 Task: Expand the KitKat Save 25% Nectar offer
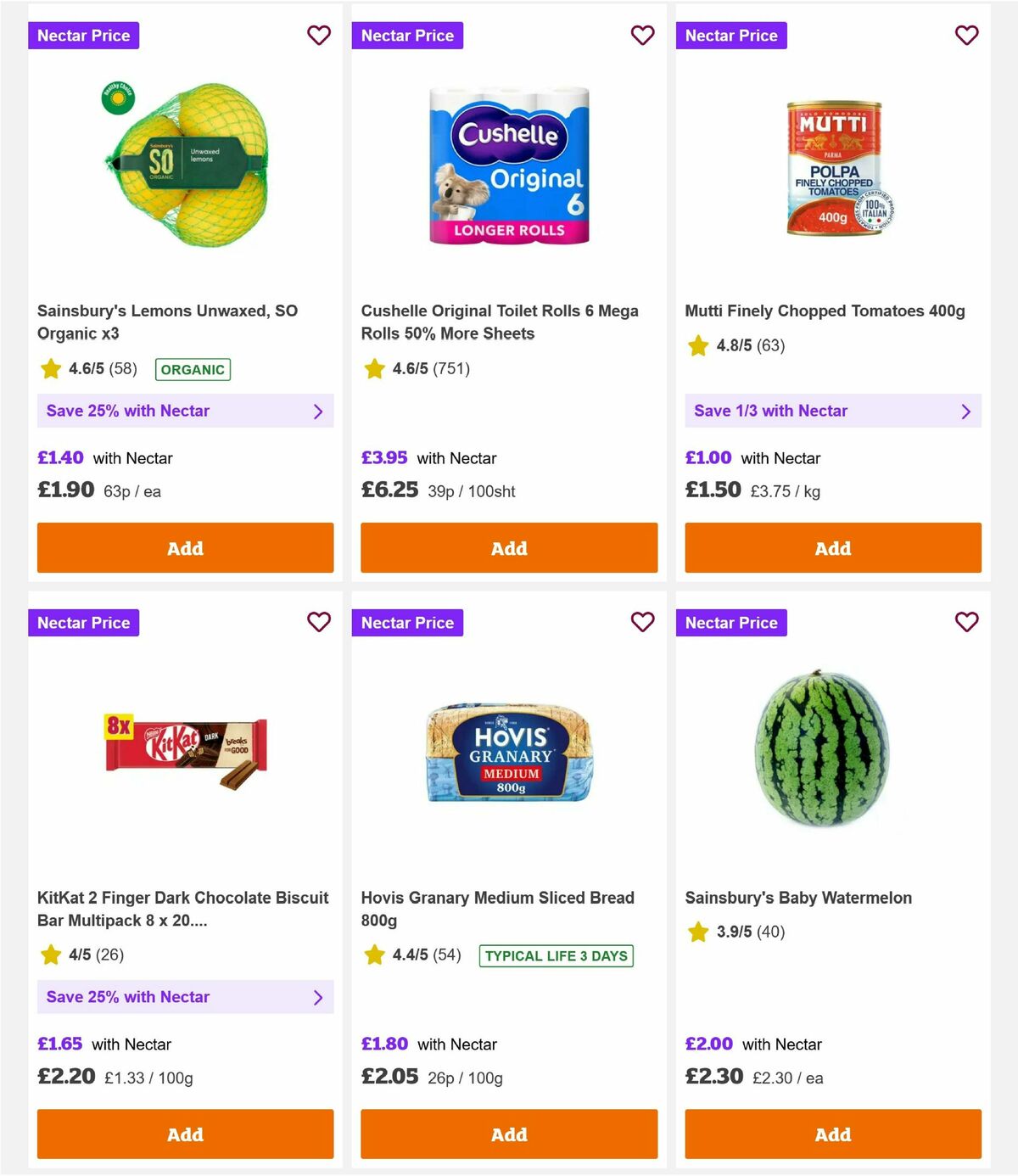(x=319, y=997)
